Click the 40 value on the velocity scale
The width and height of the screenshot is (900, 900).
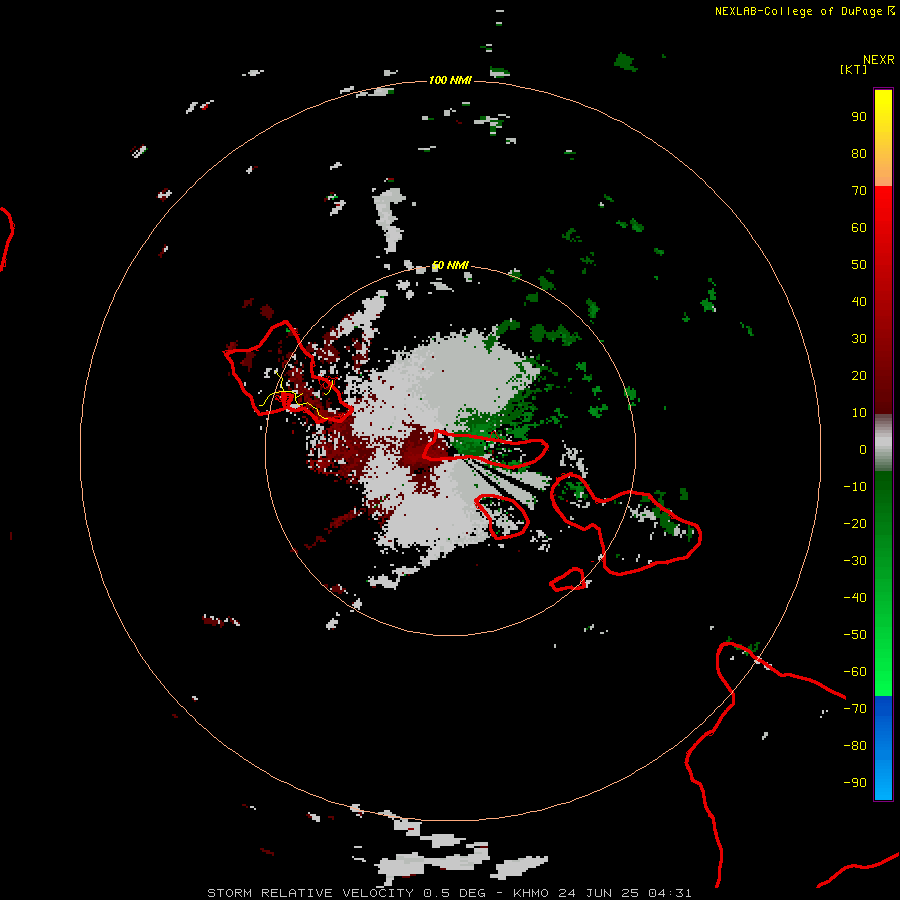pos(859,302)
